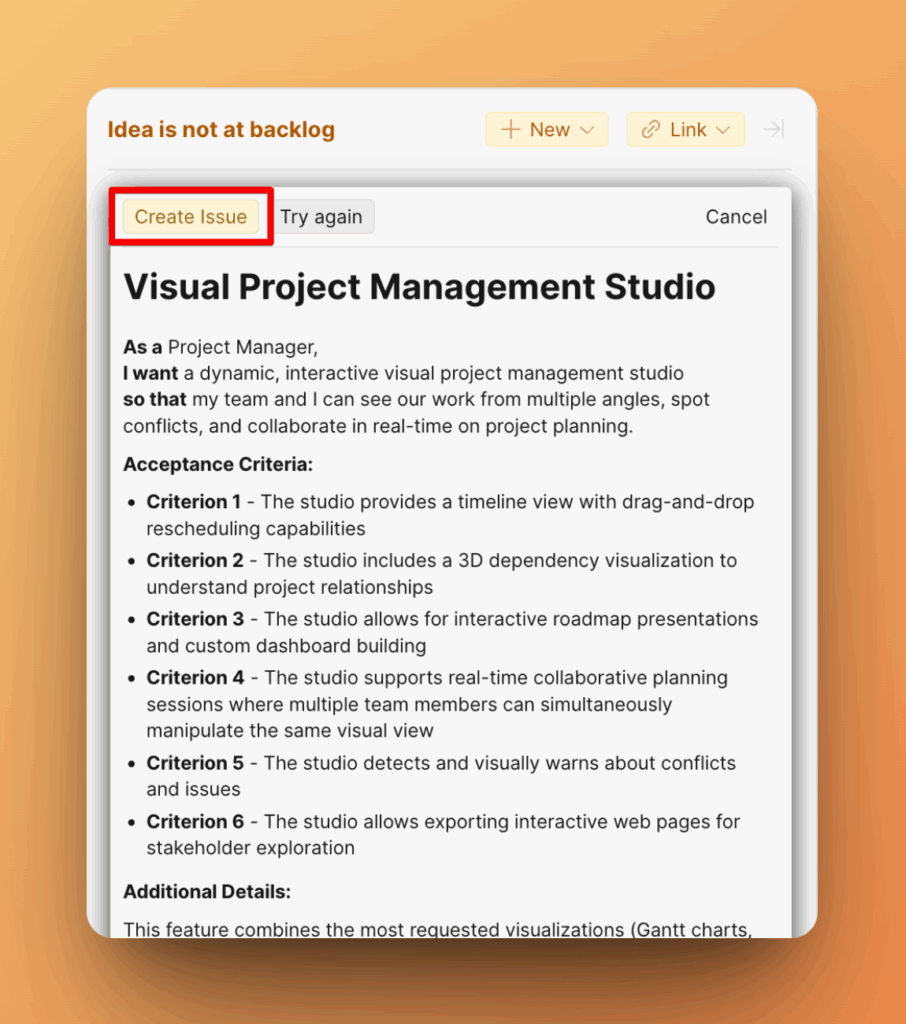The height and width of the screenshot is (1024, 906).
Task: Click the Try again button
Action: click(324, 216)
